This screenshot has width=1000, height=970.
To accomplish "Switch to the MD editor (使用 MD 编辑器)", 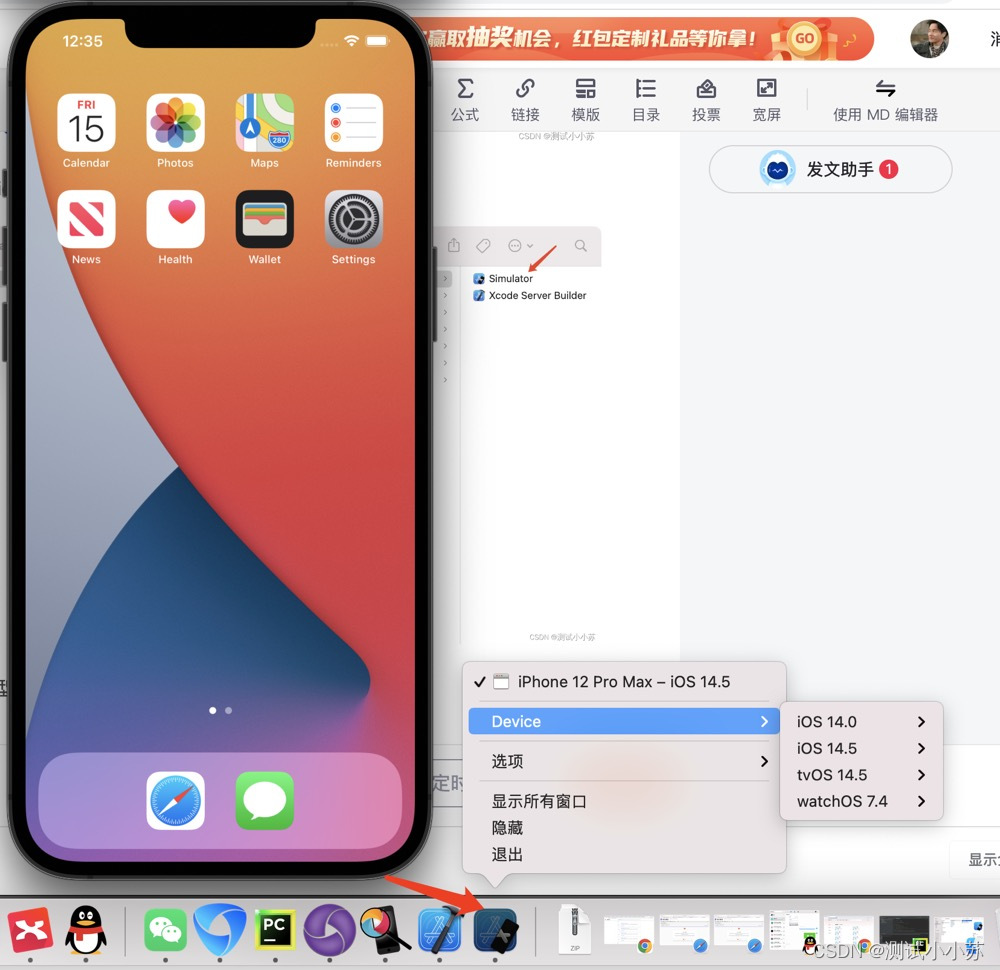I will click(x=885, y=100).
